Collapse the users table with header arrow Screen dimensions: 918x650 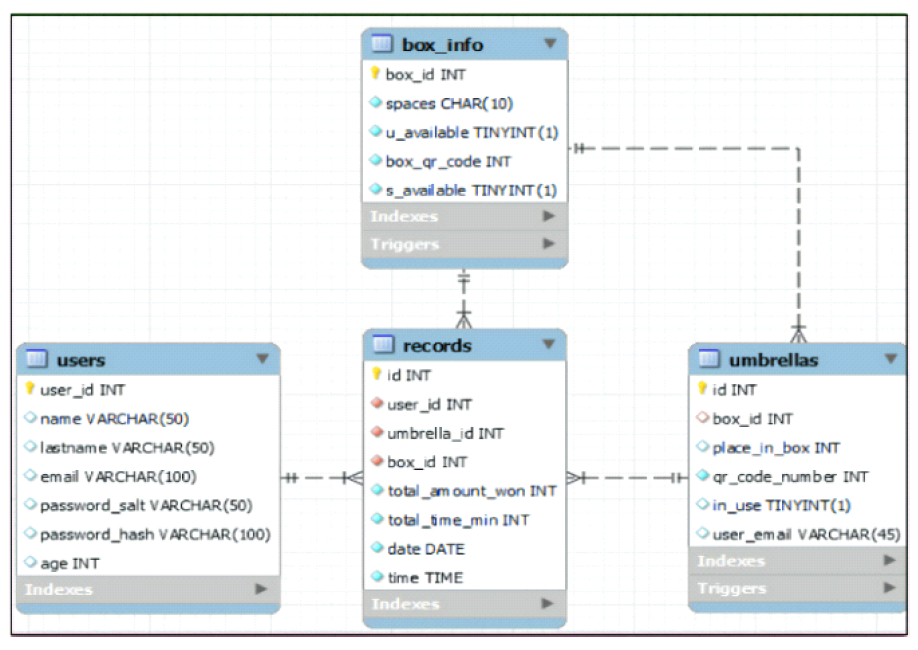point(262,359)
